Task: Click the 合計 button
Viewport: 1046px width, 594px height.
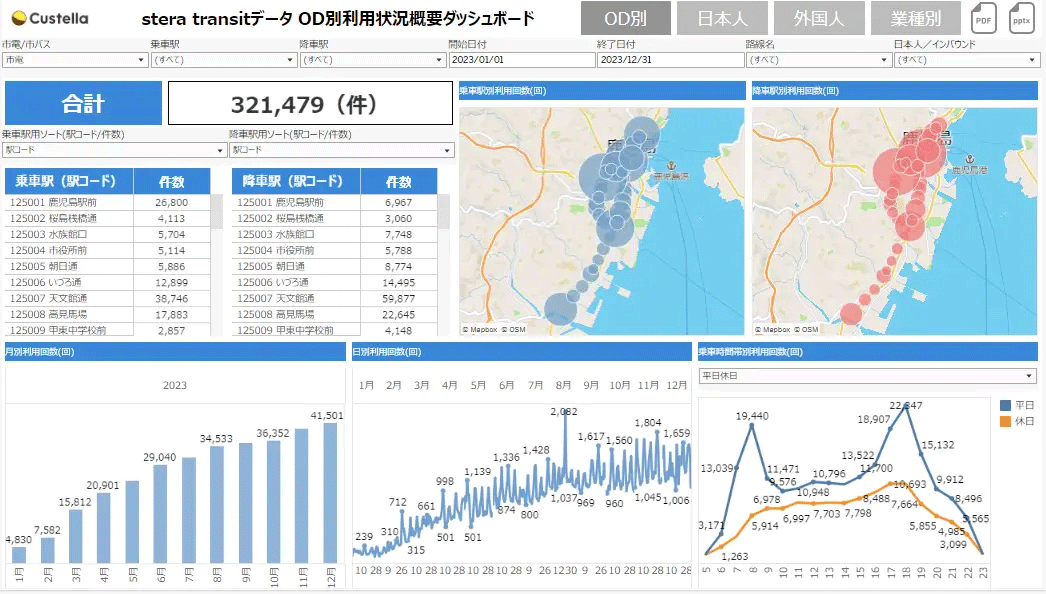Action: click(83, 103)
